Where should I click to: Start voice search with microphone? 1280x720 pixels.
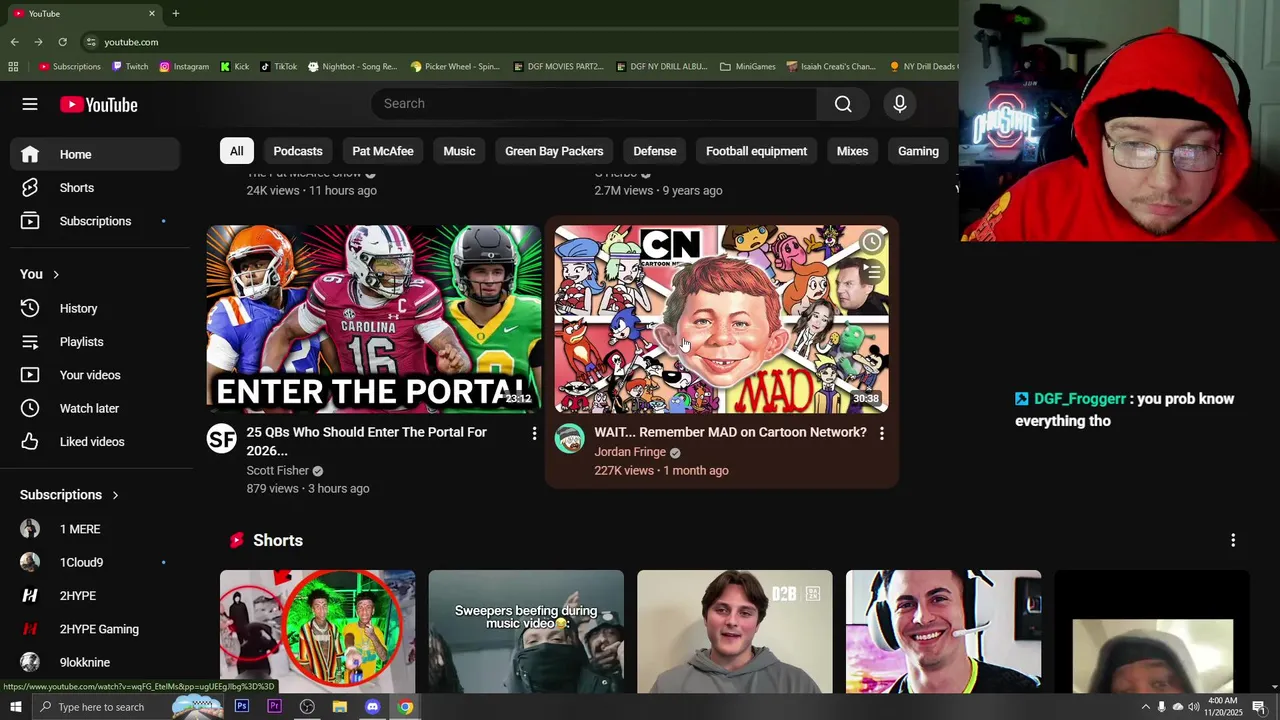click(899, 104)
